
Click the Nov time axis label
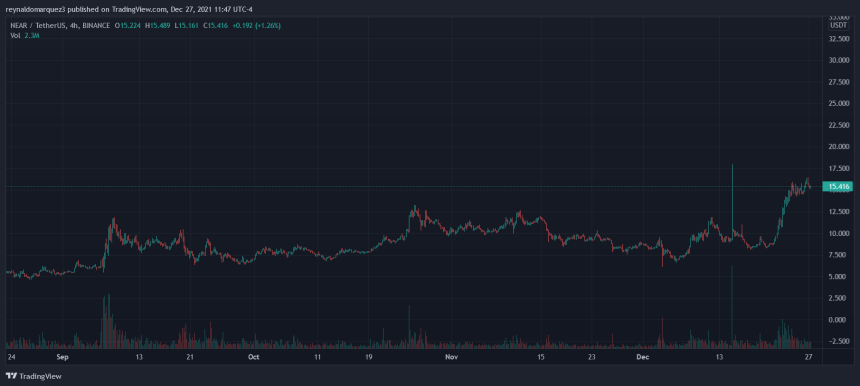451,357
